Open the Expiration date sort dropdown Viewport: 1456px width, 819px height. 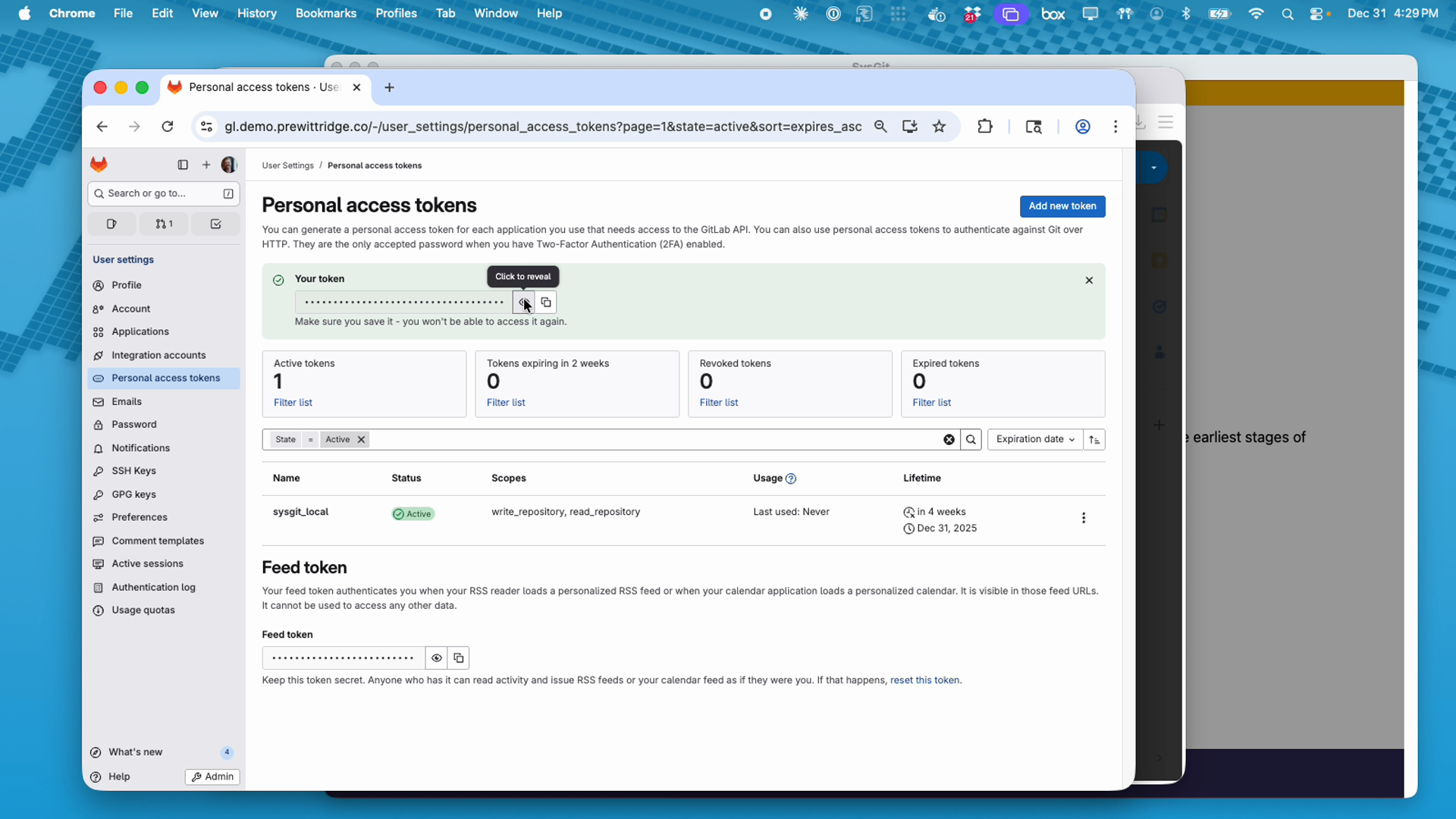click(1035, 440)
